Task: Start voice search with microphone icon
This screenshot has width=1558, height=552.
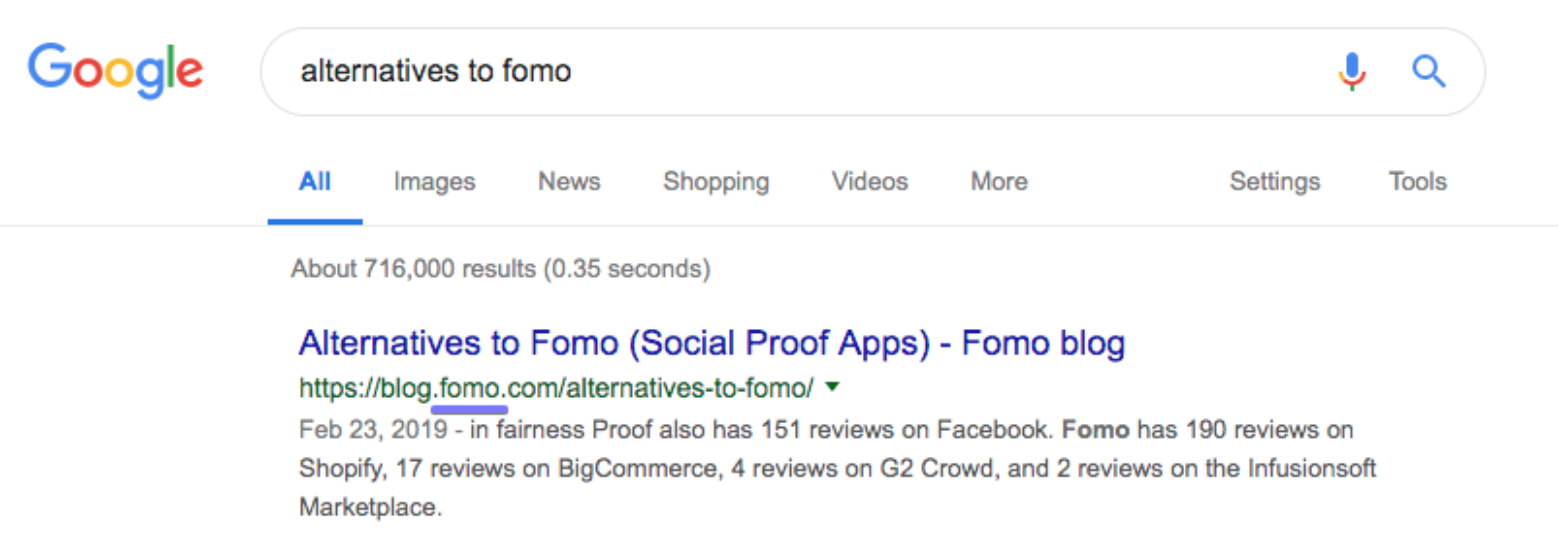Action: click(x=1351, y=72)
